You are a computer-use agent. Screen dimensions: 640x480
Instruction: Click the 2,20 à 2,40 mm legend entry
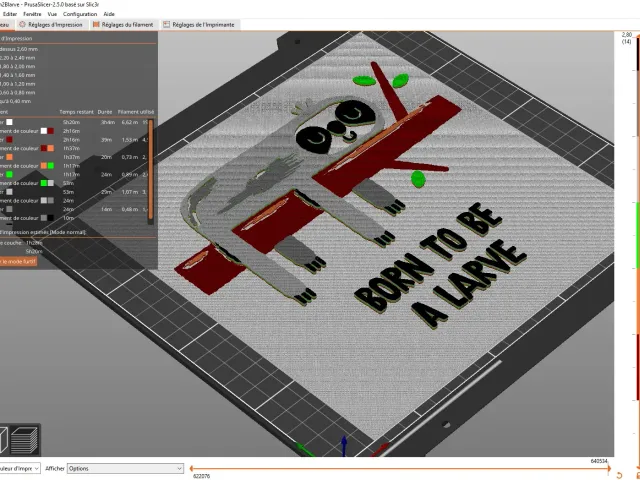[x=18, y=58]
